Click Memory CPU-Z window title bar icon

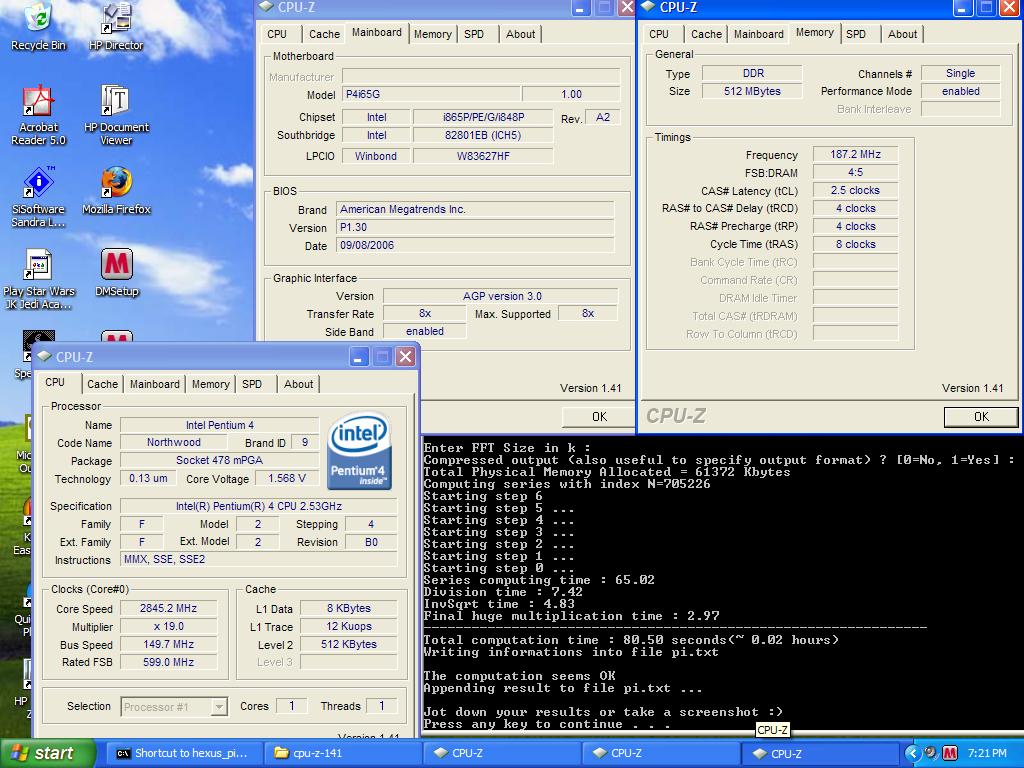(x=648, y=7)
